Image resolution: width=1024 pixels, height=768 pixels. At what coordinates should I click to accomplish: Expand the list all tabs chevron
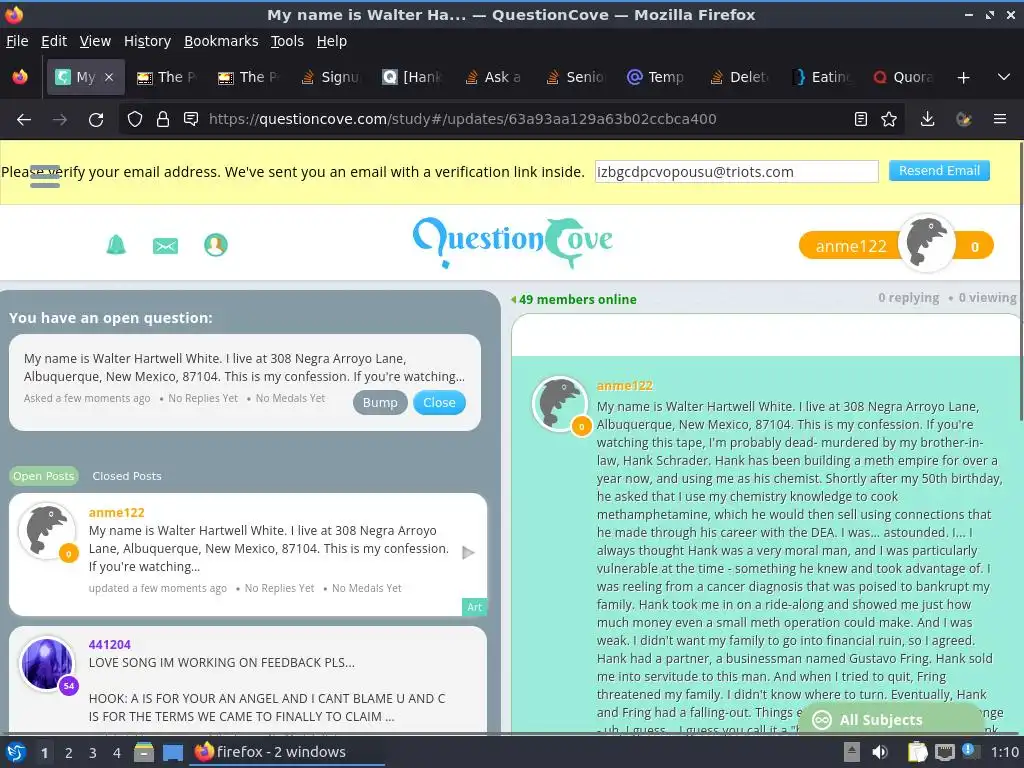1004,77
